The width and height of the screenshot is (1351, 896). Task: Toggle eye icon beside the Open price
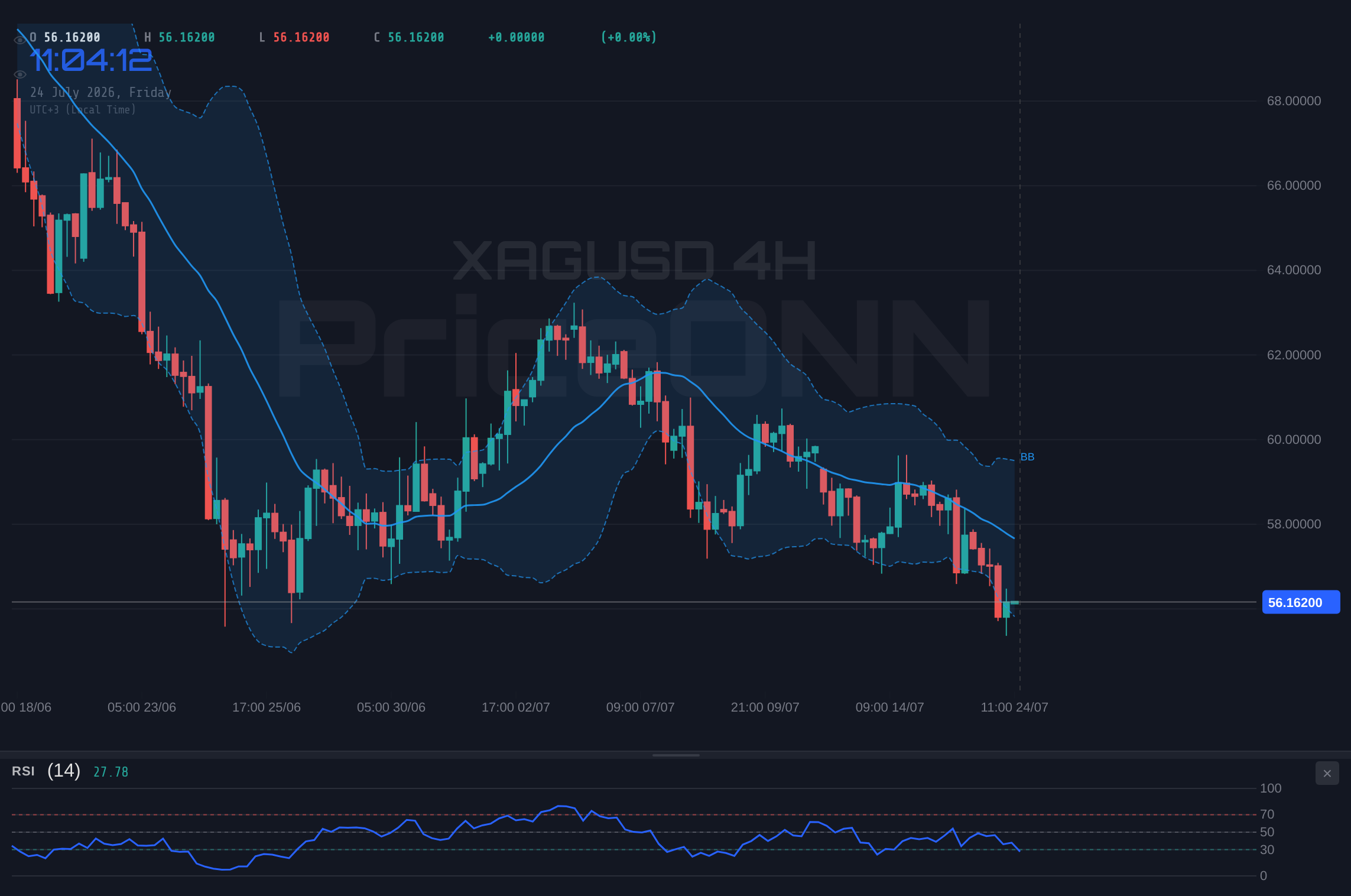click(20, 40)
